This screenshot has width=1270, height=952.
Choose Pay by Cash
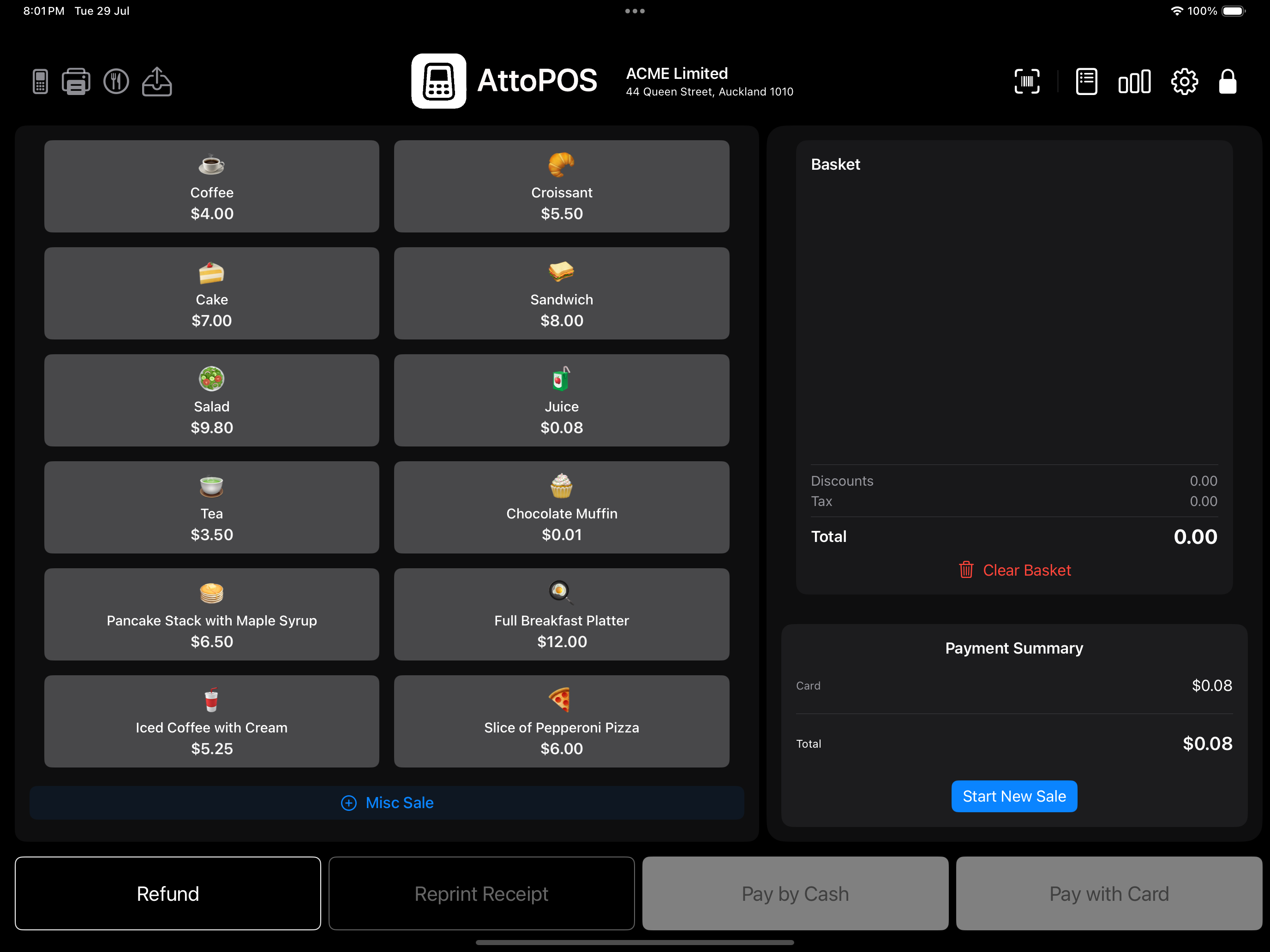coord(795,893)
